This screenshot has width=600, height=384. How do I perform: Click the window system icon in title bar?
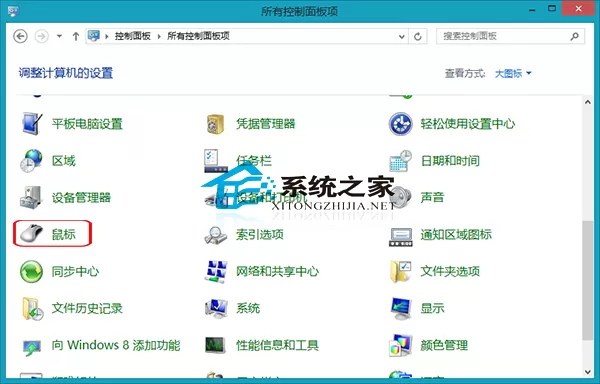[x=13, y=11]
